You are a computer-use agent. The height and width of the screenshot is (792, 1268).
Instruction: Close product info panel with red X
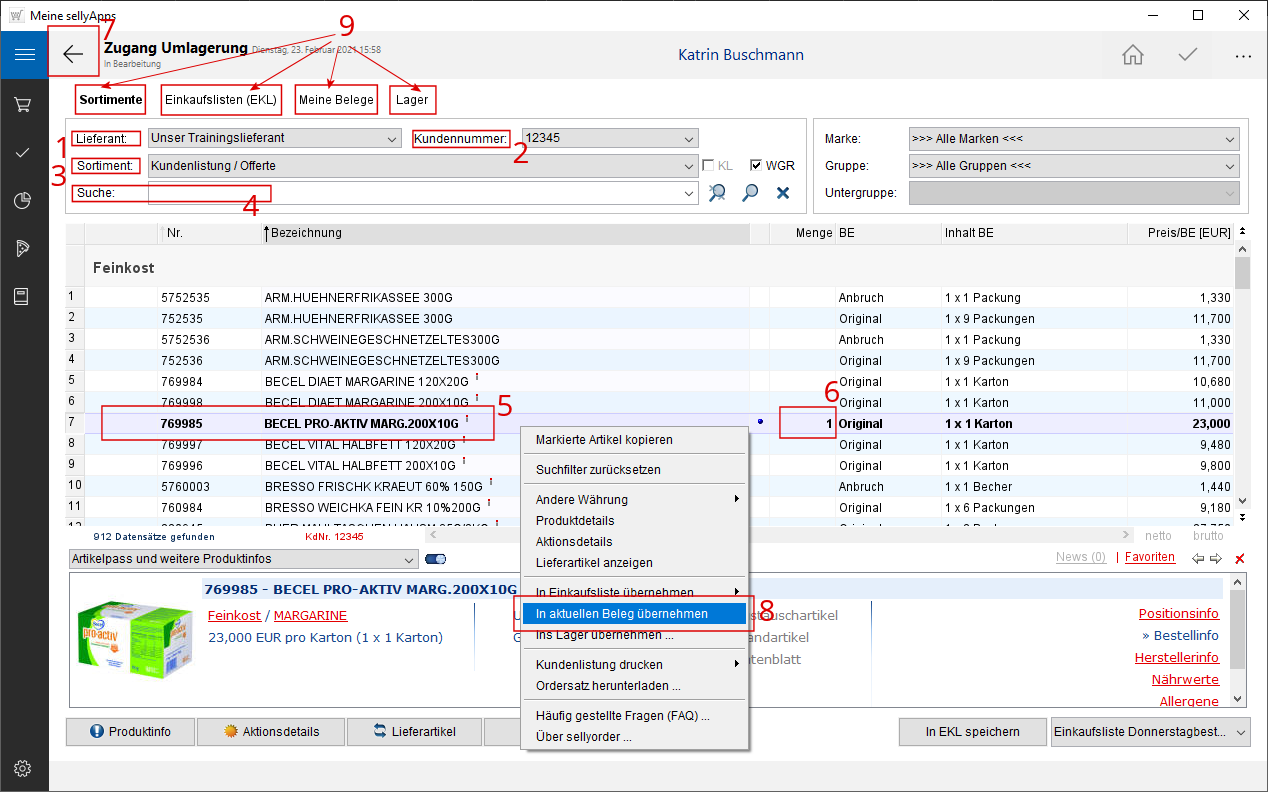(x=1240, y=558)
